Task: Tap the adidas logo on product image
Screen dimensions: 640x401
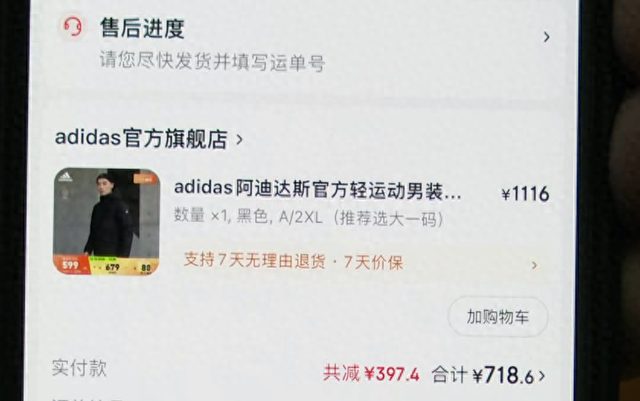Action: [65, 177]
